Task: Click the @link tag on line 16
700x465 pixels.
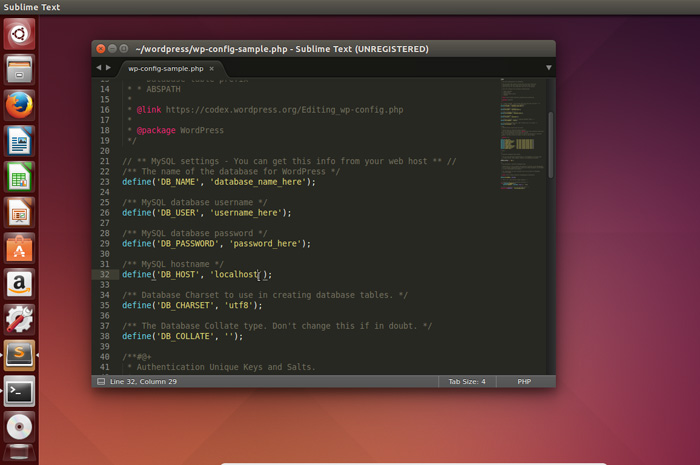Action: click(149, 110)
